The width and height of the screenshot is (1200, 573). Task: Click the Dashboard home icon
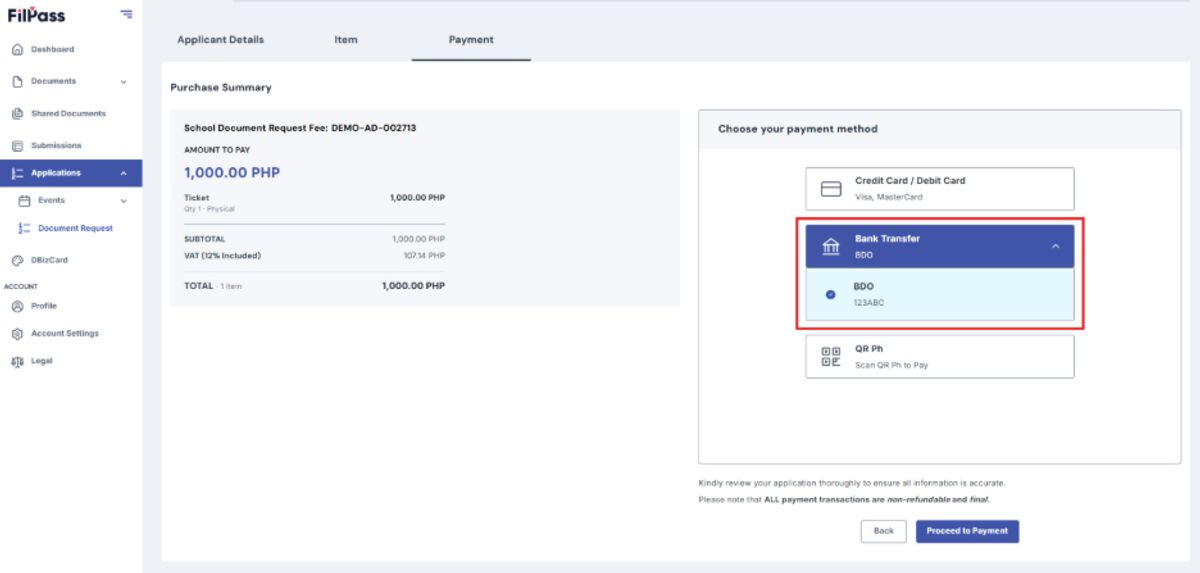17,49
